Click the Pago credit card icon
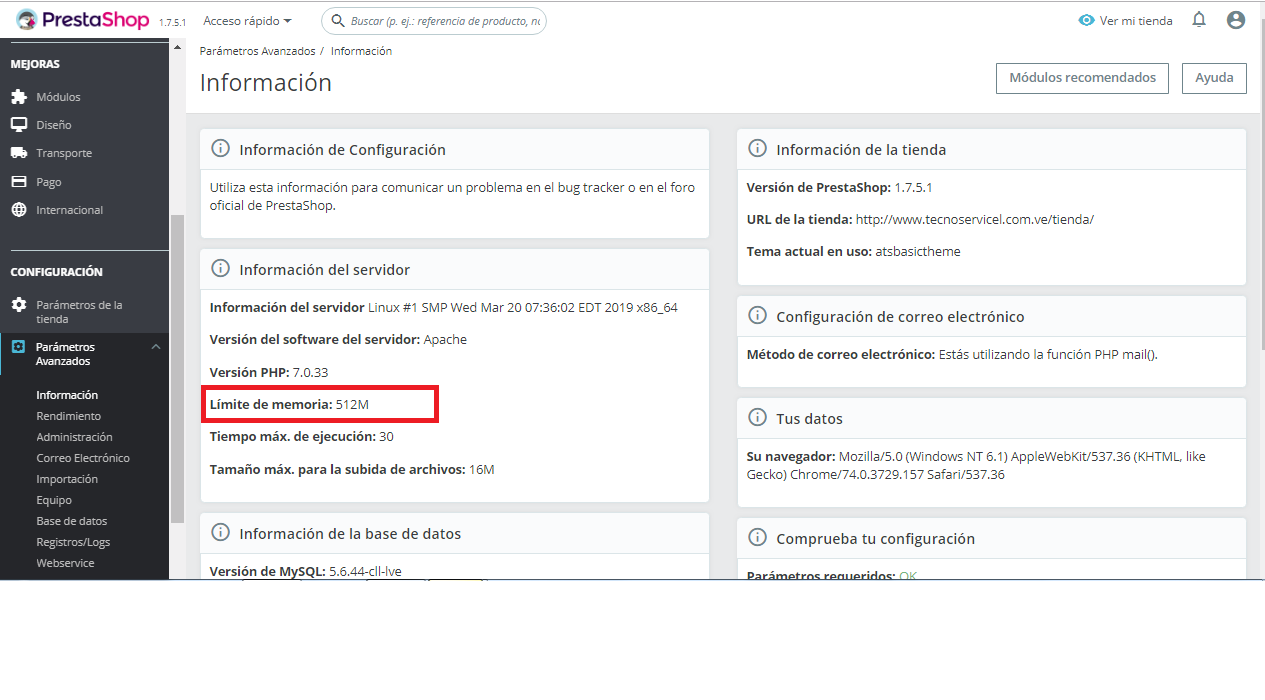This screenshot has height=700, width=1265. click(x=18, y=182)
